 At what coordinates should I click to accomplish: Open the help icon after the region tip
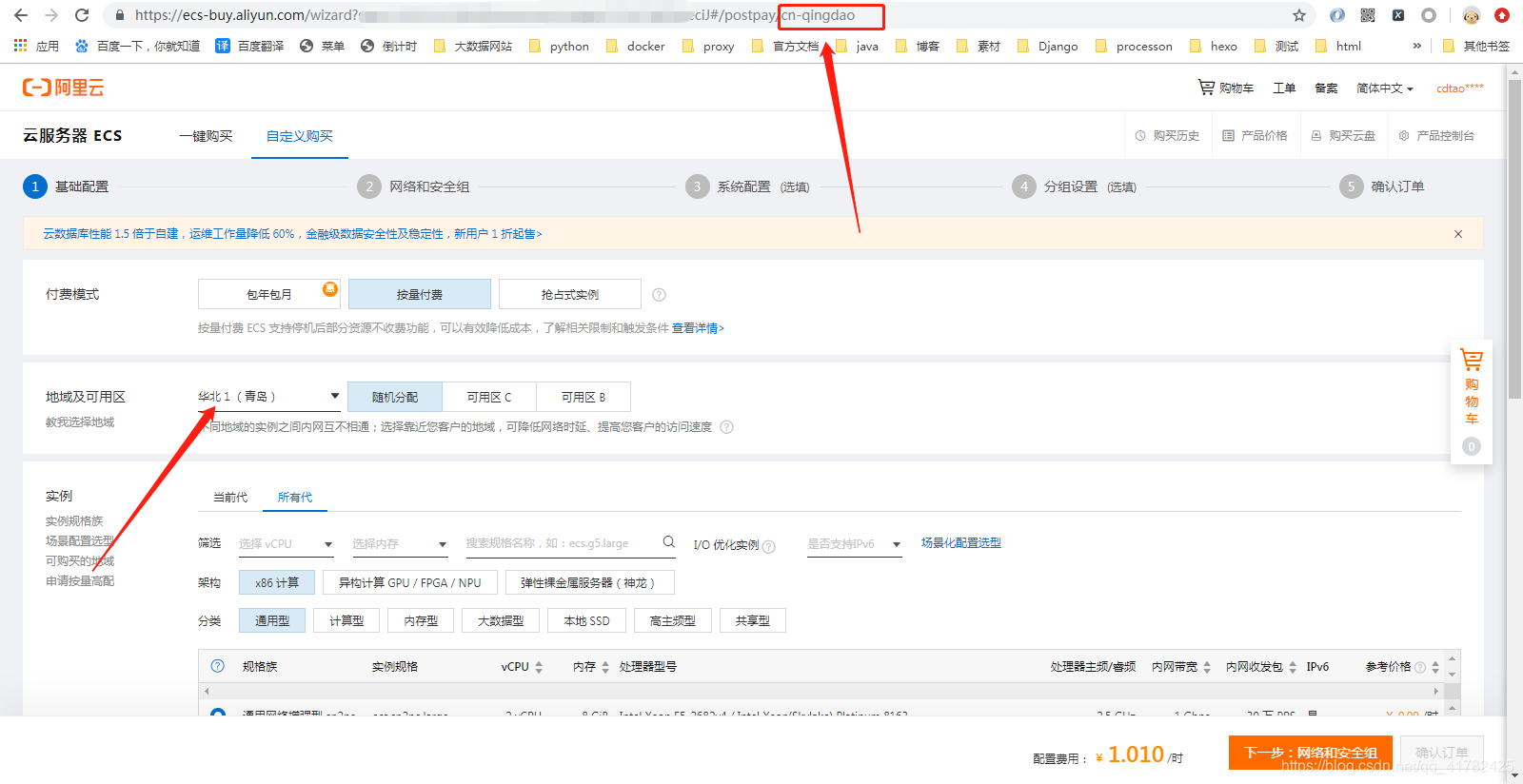pyautogui.click(x=727, y=427)
